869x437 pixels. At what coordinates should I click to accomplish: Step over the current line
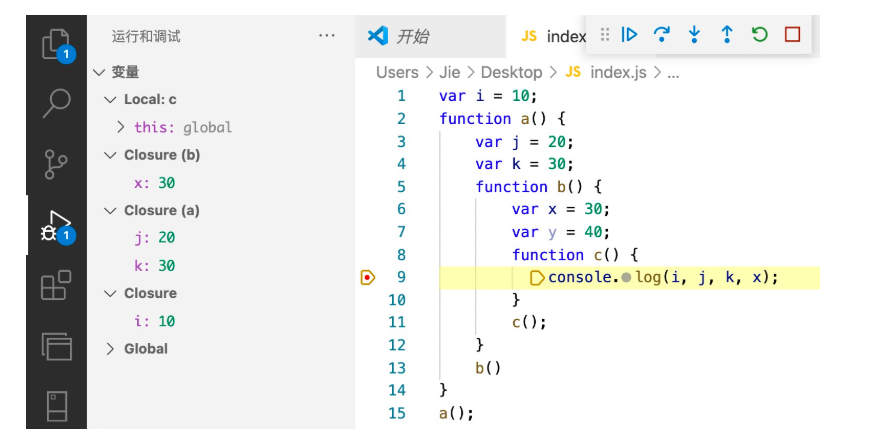coord(662,34)
